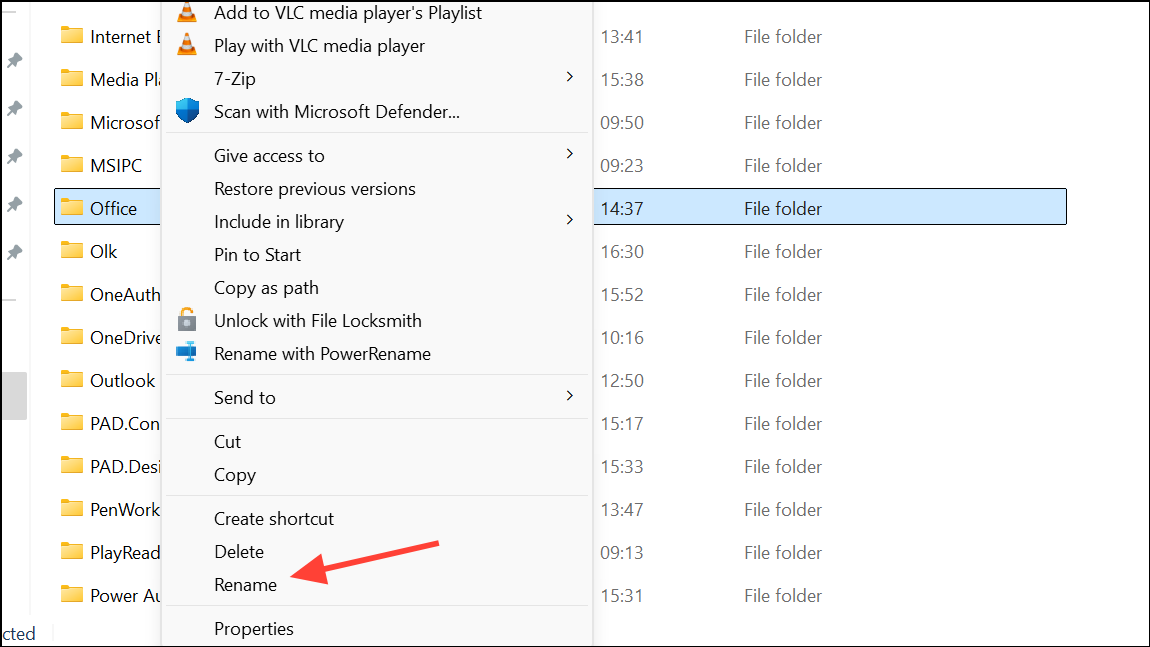Open Rename with PowerRename
Screen dimensions: 1150x647
(322, 353)
